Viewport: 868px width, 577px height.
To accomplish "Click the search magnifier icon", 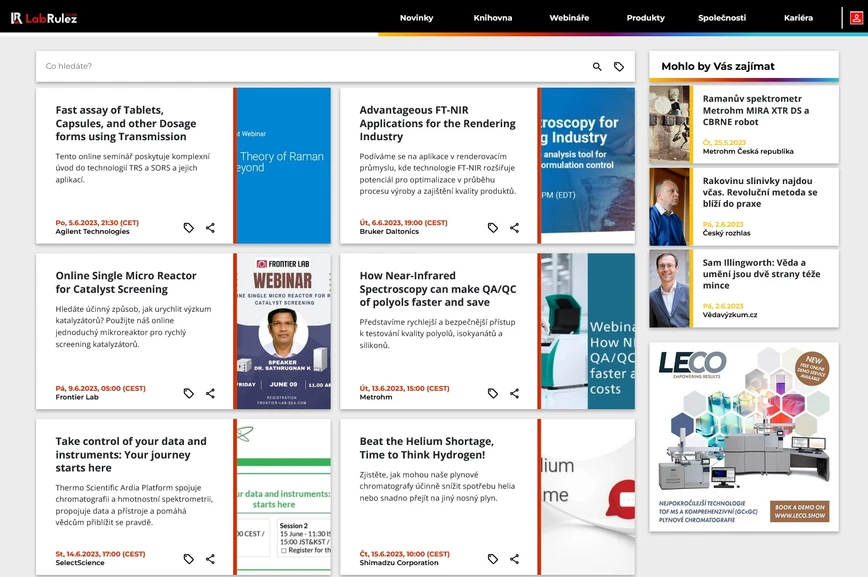I will (595, 66).
